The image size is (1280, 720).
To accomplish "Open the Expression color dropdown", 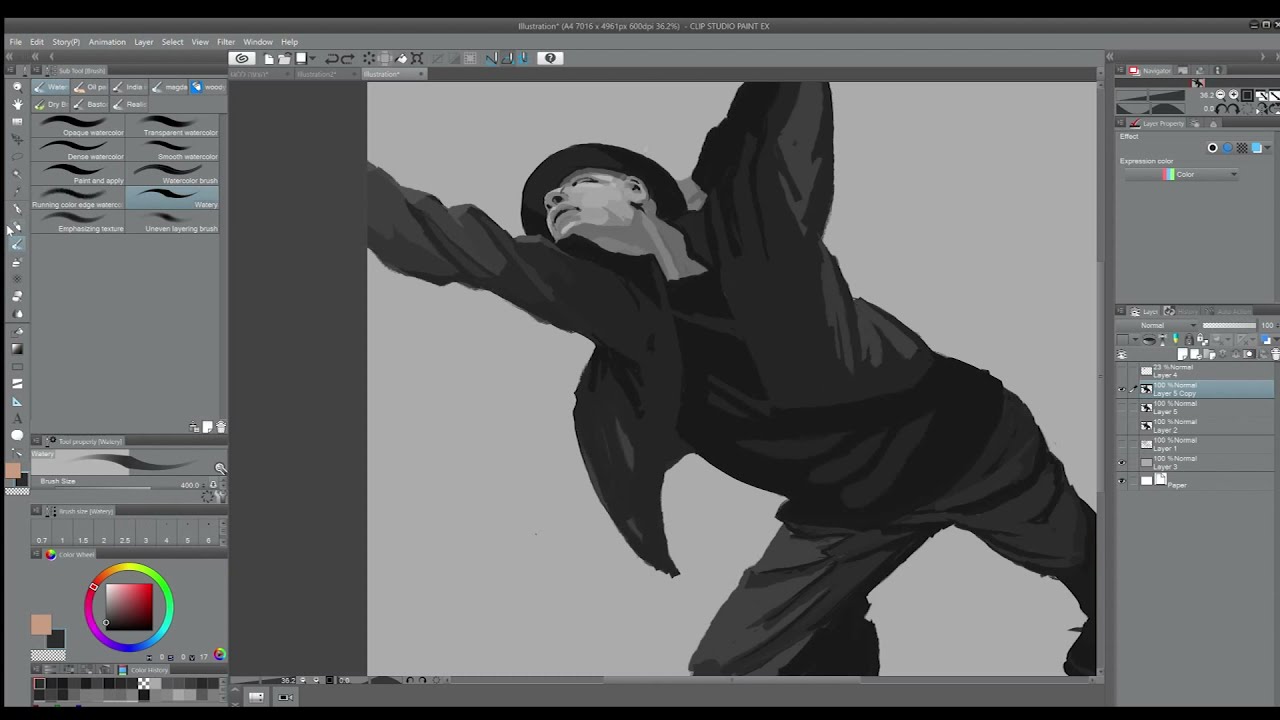I will click(x=1181, y=174).
